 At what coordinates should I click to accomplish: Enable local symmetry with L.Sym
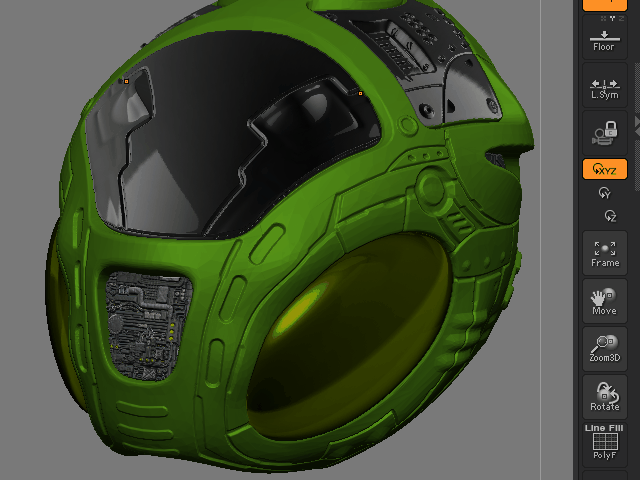(604, 89)
